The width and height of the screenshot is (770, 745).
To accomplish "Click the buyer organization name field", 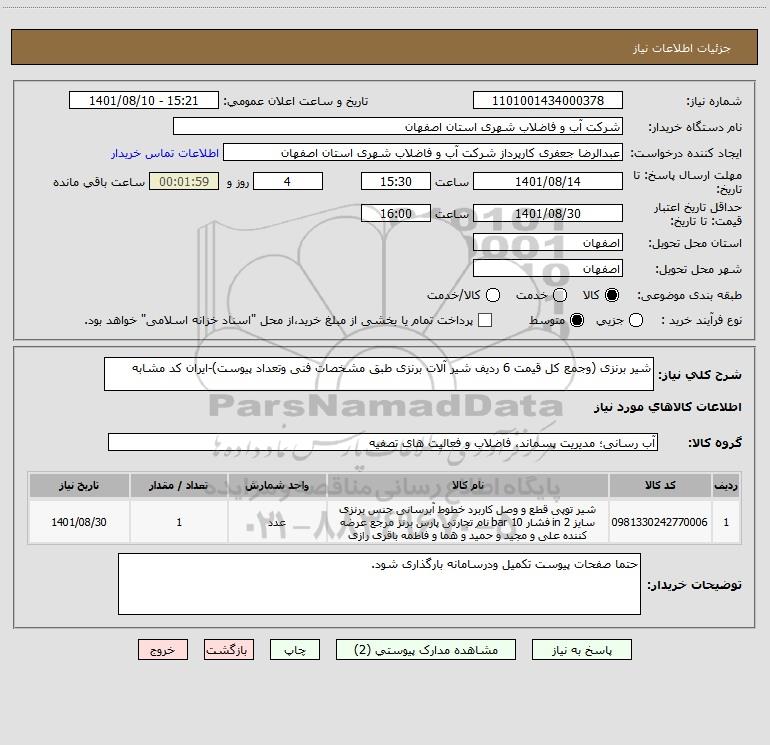I will point(398,126).
